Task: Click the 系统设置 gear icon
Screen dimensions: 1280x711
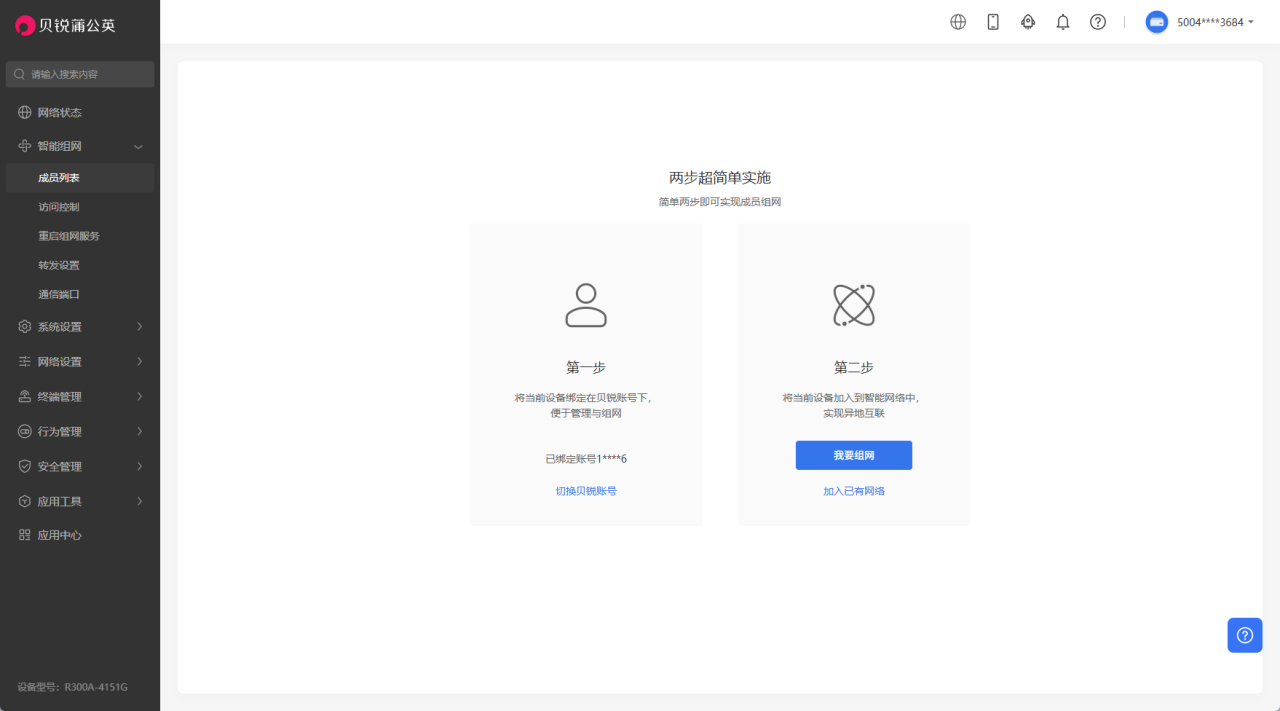Action: click(x=25, y=327)
